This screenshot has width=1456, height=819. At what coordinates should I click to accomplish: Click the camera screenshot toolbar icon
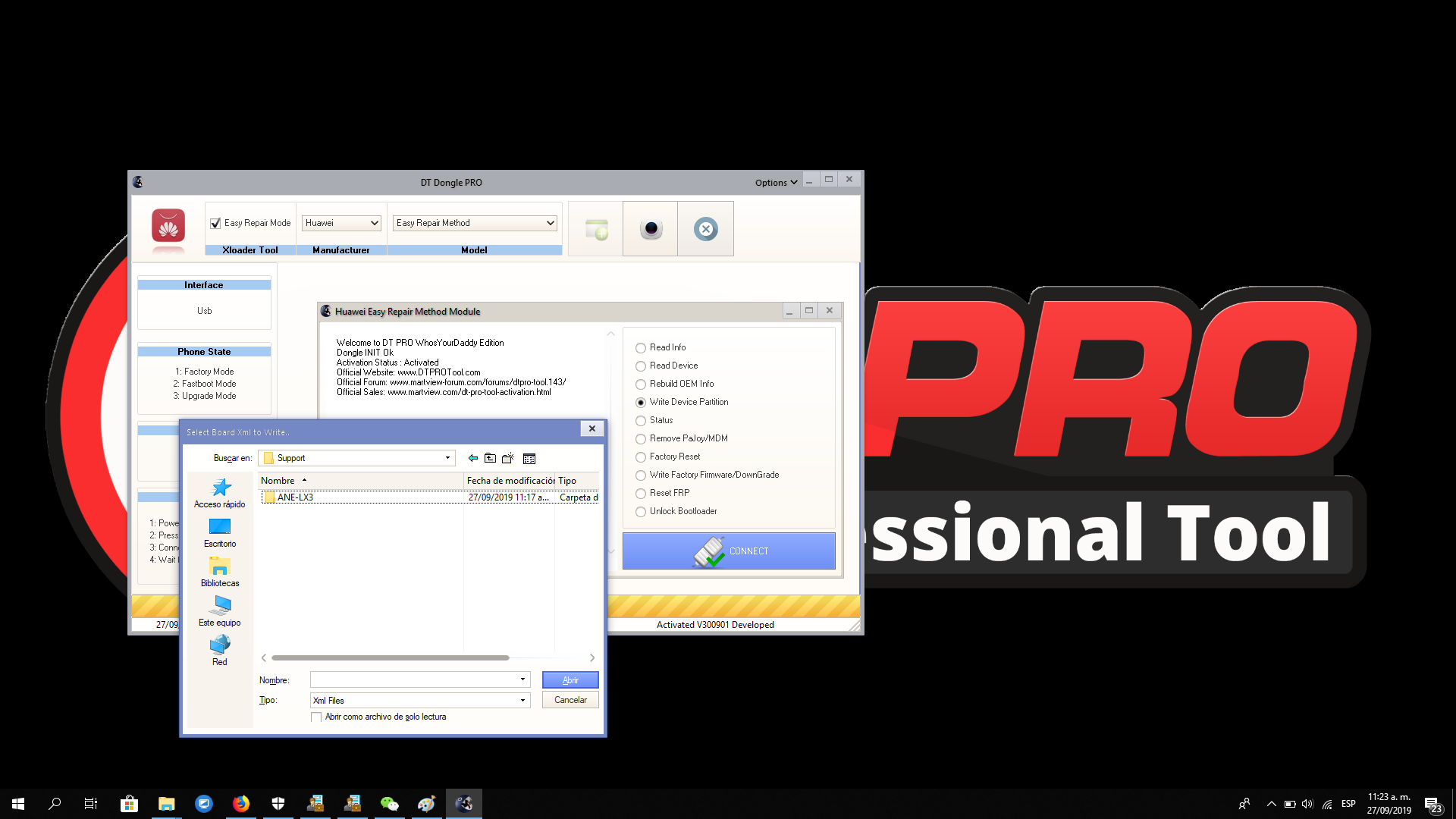(x=651, y=229)
